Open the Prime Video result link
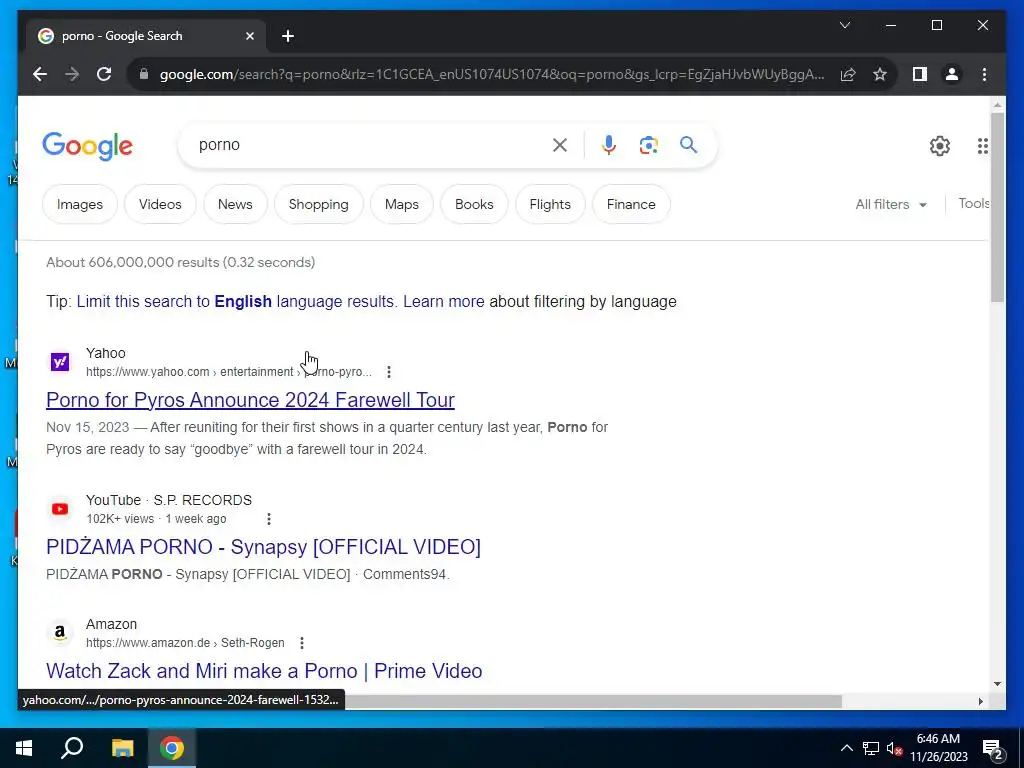The image size is (1024, 768). coord(264,671)
